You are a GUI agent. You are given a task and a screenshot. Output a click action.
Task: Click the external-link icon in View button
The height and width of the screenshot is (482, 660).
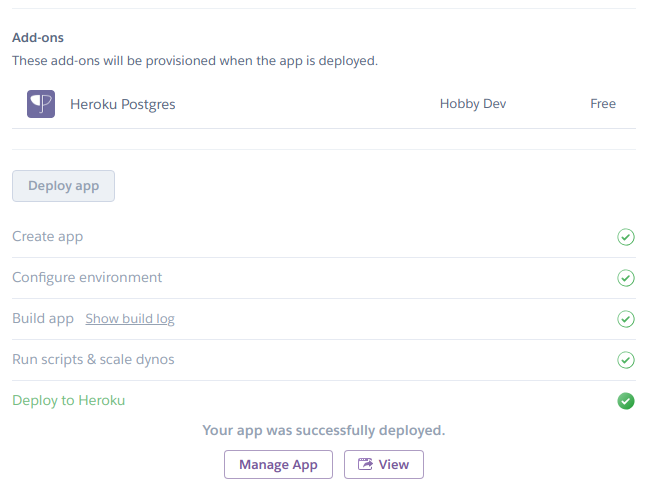click(366, 465)
